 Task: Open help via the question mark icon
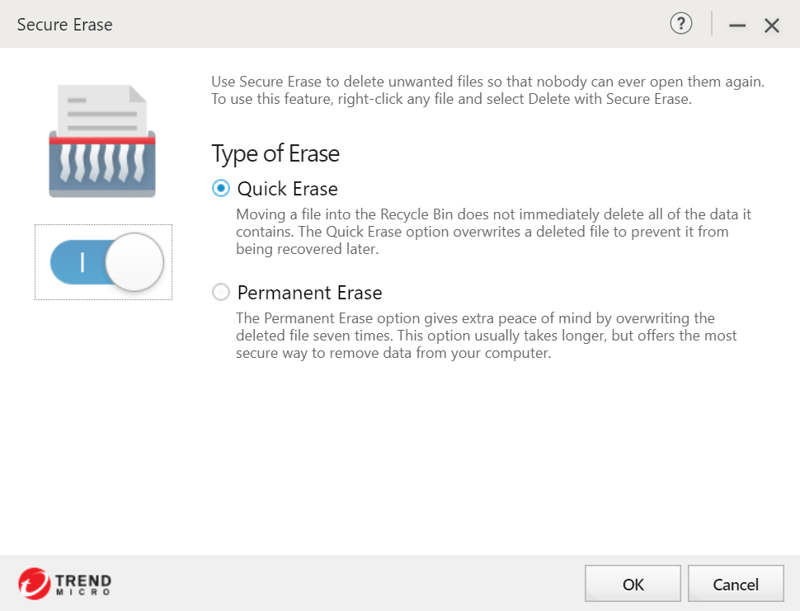pyautogui.click(x=681, y=23)
